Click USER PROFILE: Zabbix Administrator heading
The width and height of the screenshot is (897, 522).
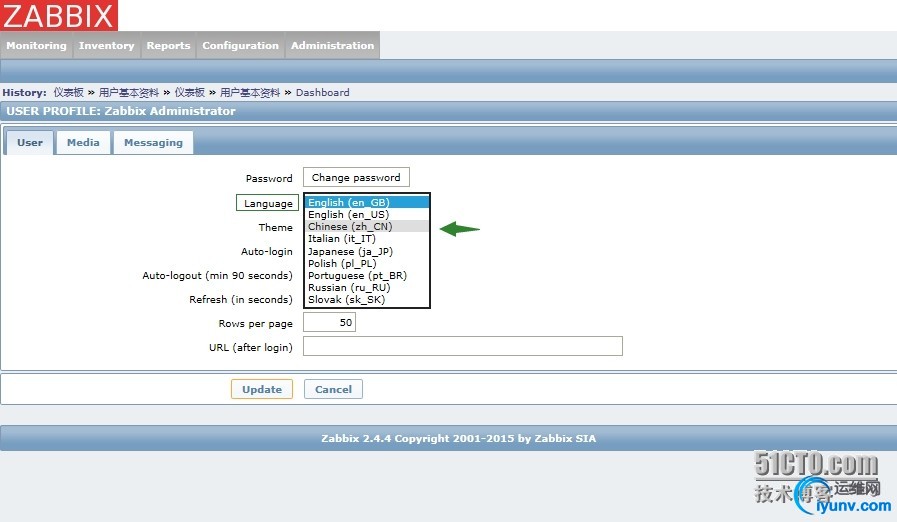point(121,111)
